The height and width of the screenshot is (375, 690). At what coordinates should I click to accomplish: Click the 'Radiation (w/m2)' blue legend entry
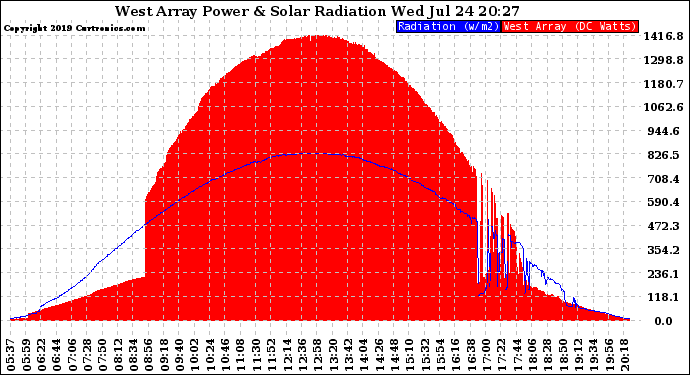pyautogui.click(x=448, y=26)
